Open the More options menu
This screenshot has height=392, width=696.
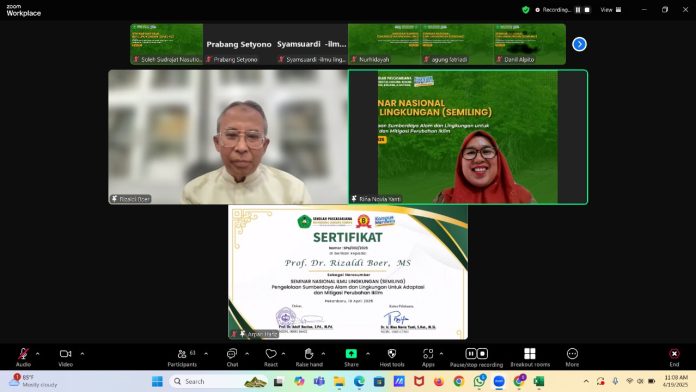pyautogui.click(x=572, y=357)
